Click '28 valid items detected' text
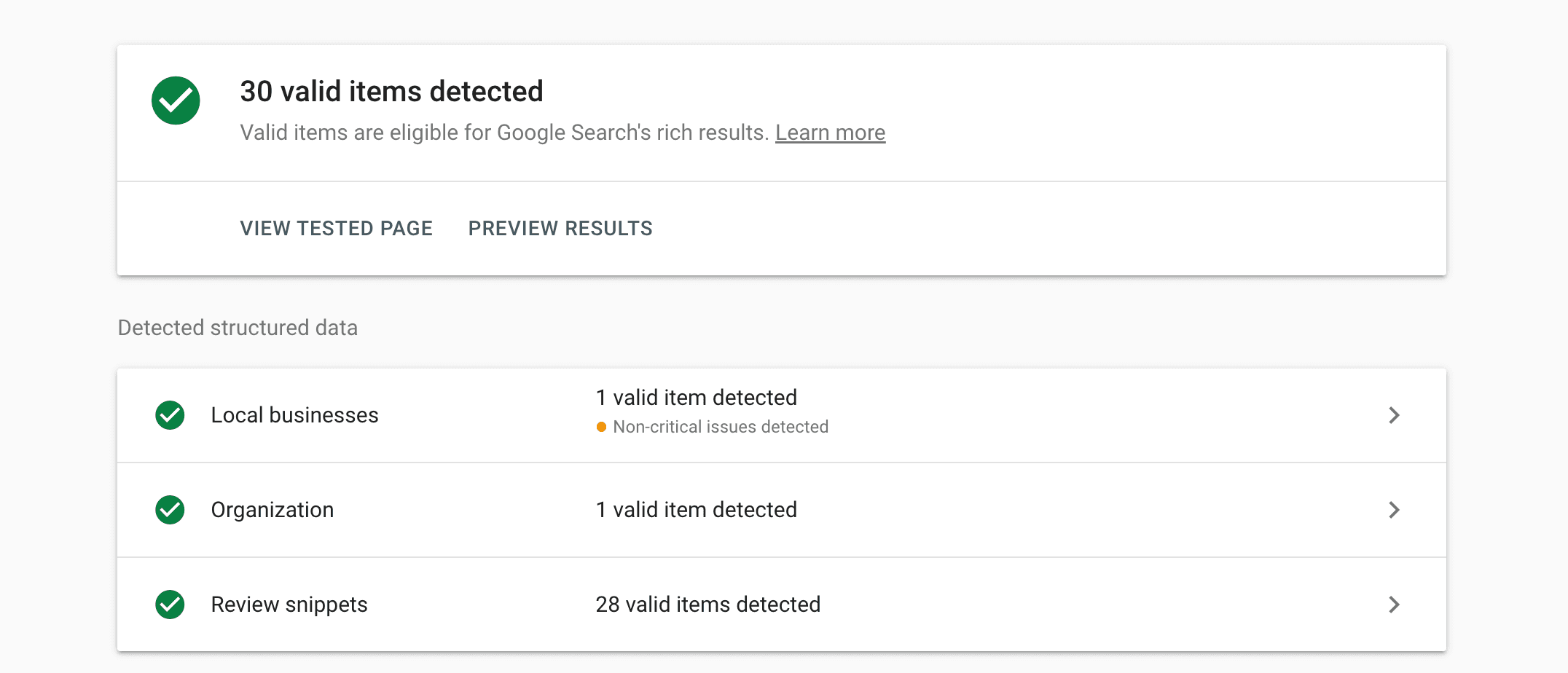Viewport: 1568px width, 673px height. coord(707,605)
